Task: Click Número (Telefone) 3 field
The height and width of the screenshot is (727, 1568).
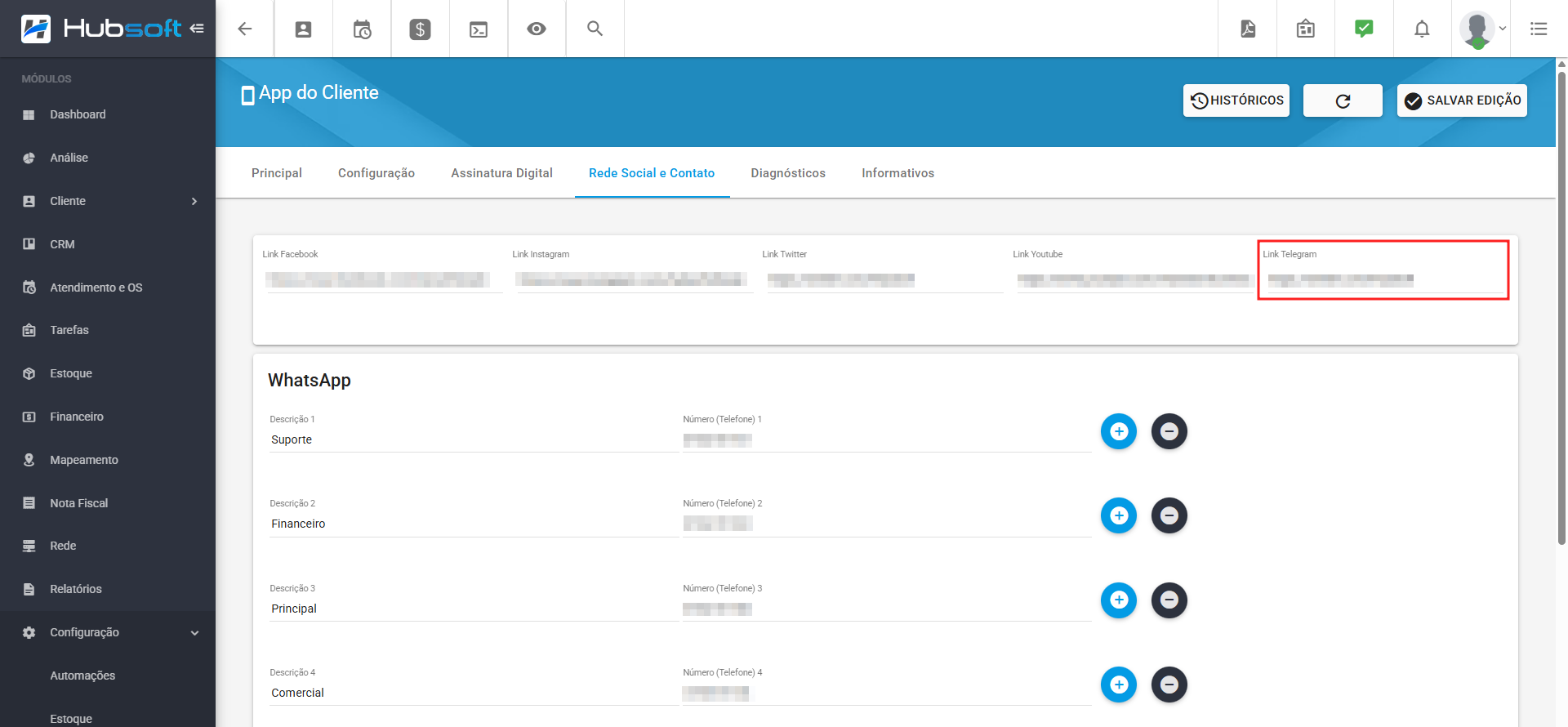Action: 887,609
